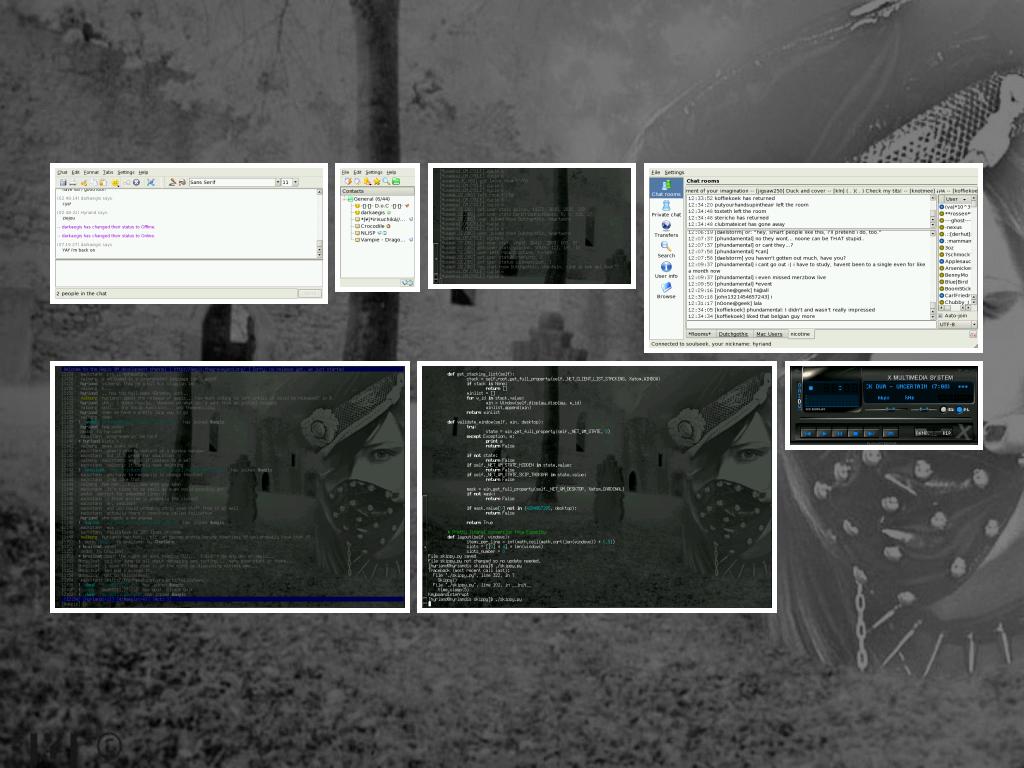Adjust the XMMS volume slider
Image resolution: width=1024 pixels, height=768 pixels.
(x=884, y=409)
